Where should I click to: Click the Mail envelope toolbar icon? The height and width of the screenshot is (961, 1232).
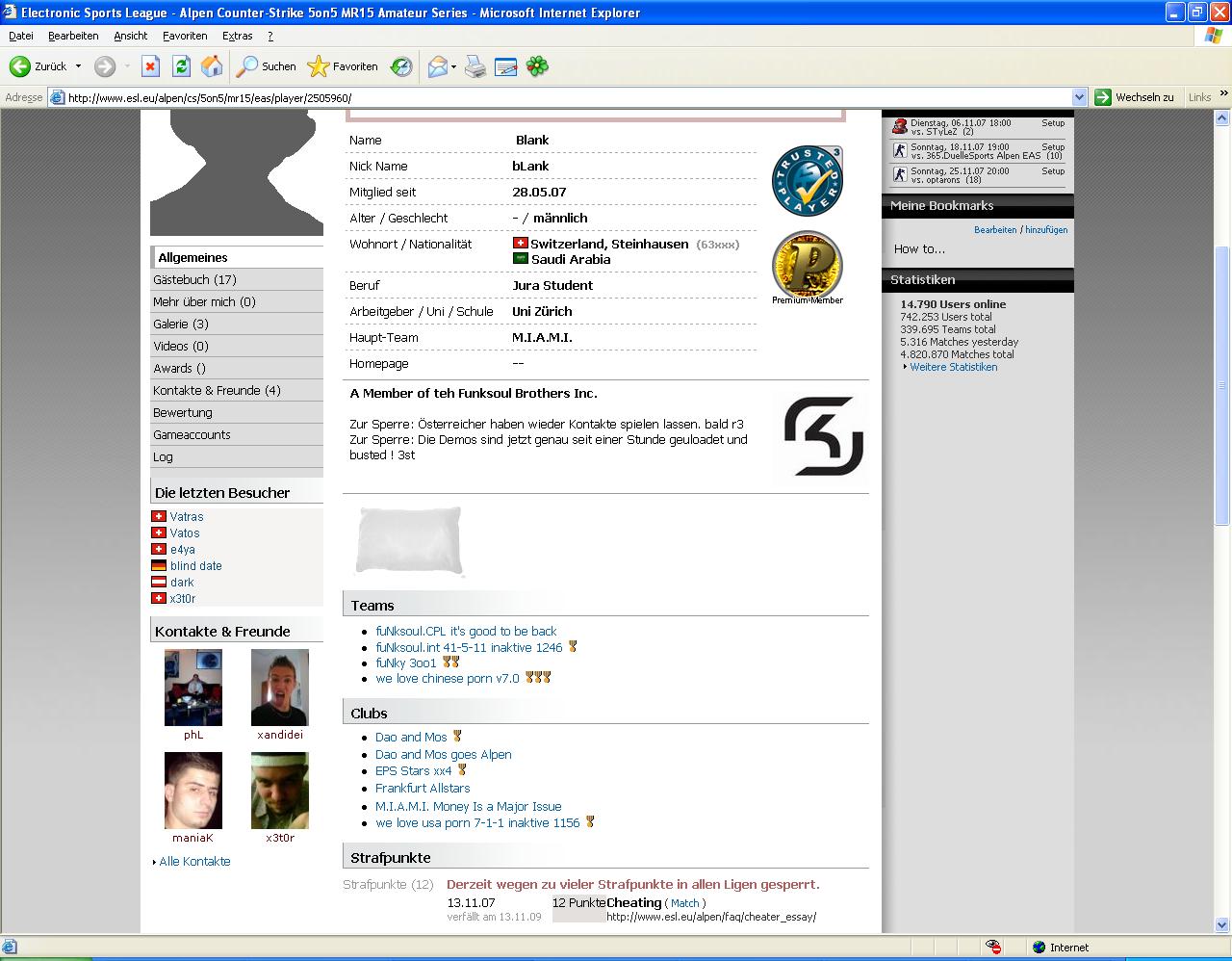click(438, 66)
